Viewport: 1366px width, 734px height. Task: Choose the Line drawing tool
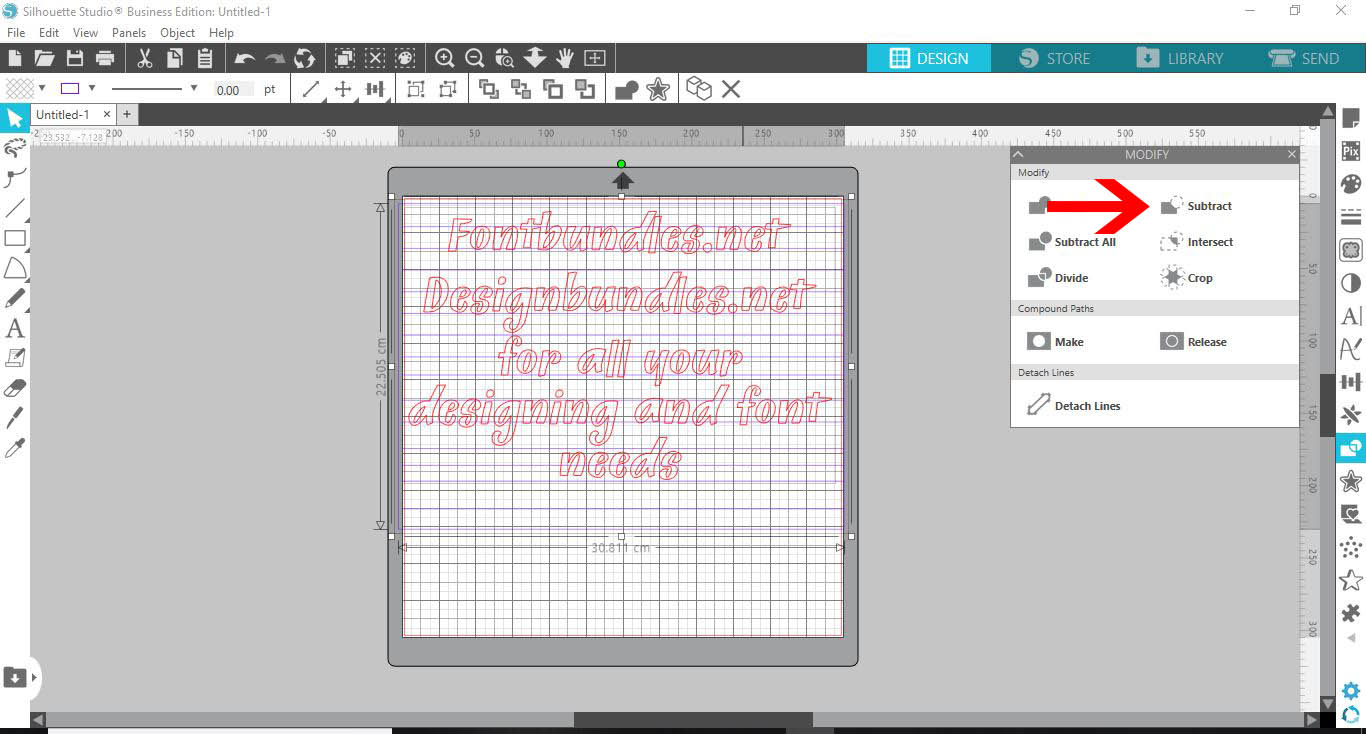point(15,209)
